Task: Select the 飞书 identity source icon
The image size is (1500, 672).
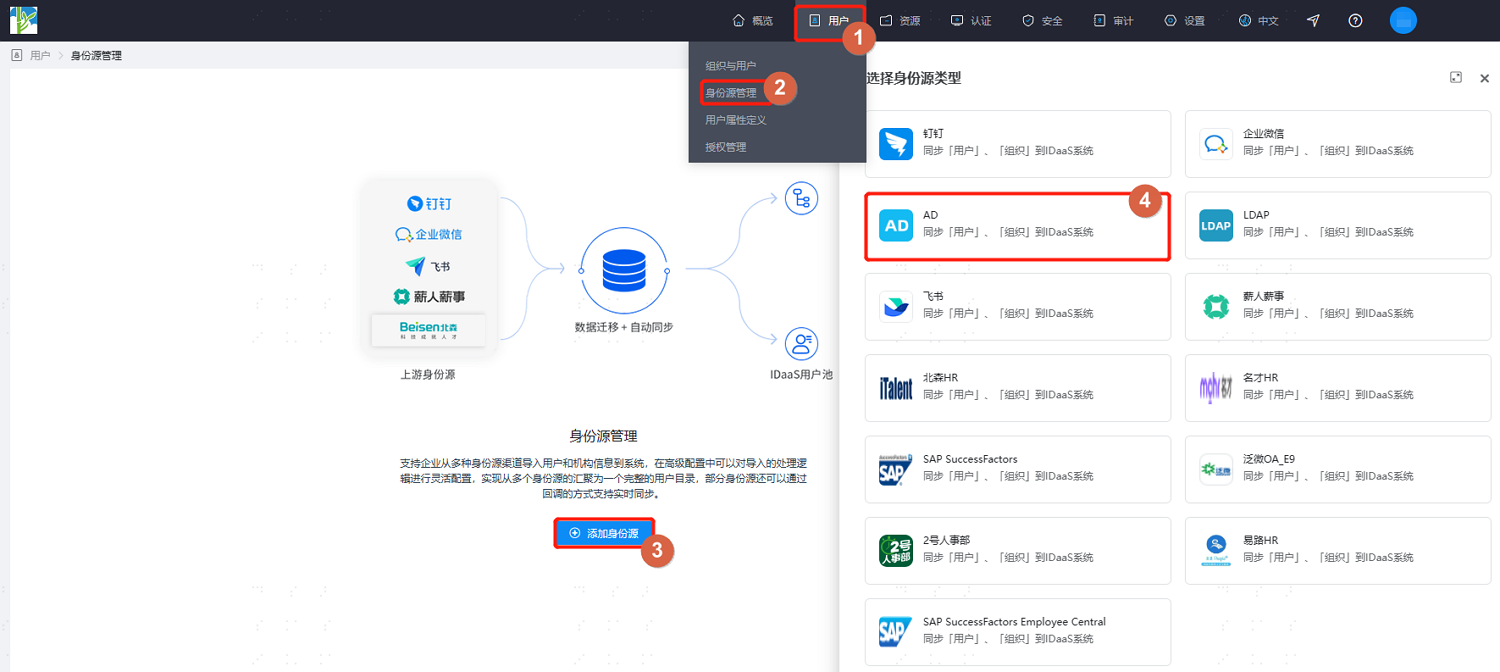Action: 896,306
